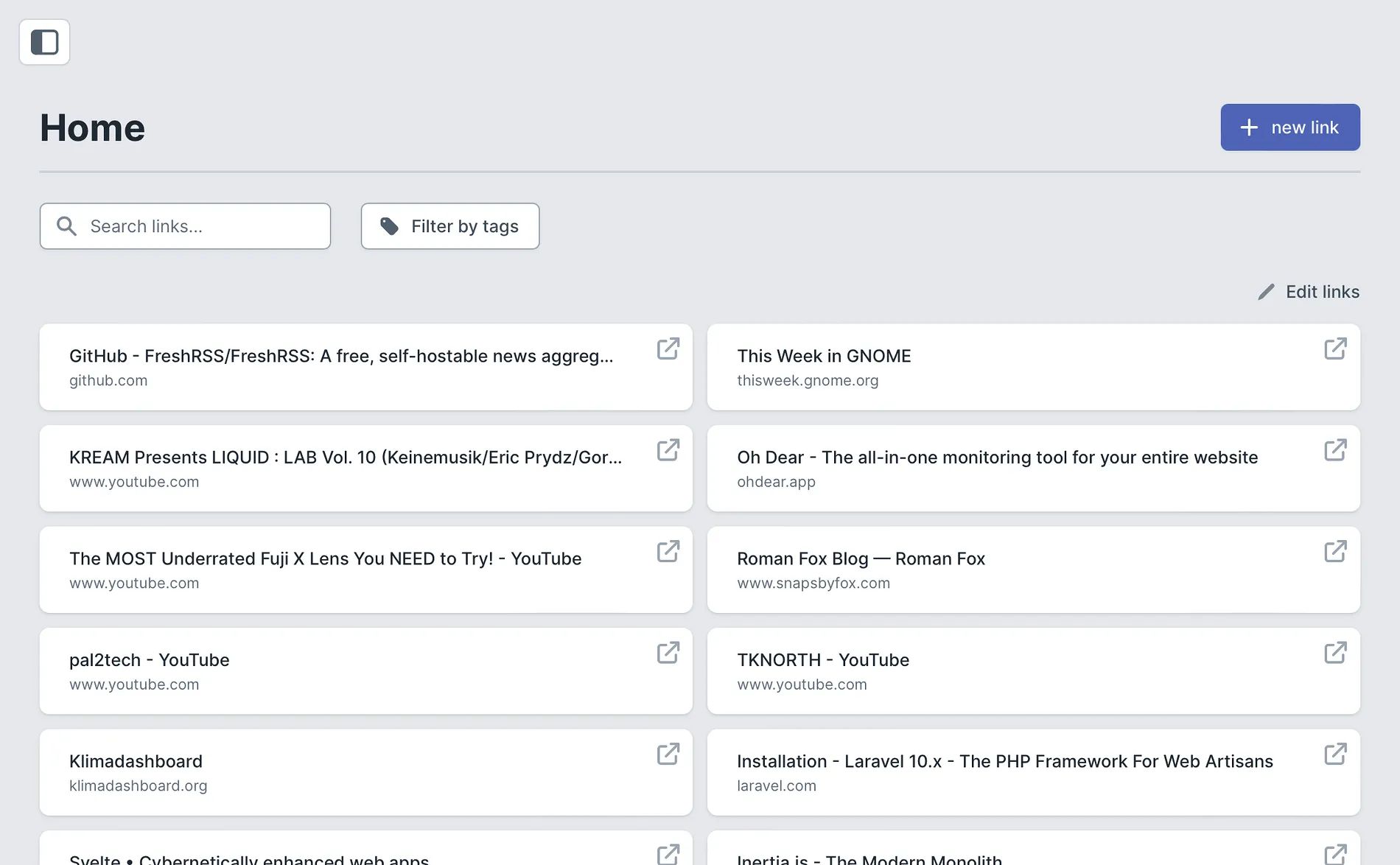
Task: Click www.youtube.com under KREAM Presents LIQUID
Action: (134, 482)
